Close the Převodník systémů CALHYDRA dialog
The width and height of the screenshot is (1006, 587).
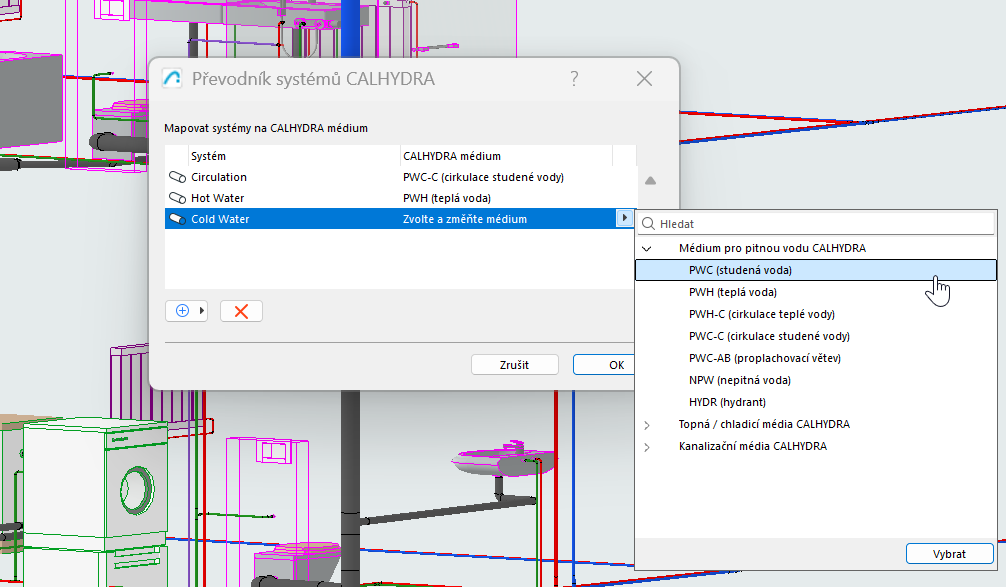tap(644, 78)
